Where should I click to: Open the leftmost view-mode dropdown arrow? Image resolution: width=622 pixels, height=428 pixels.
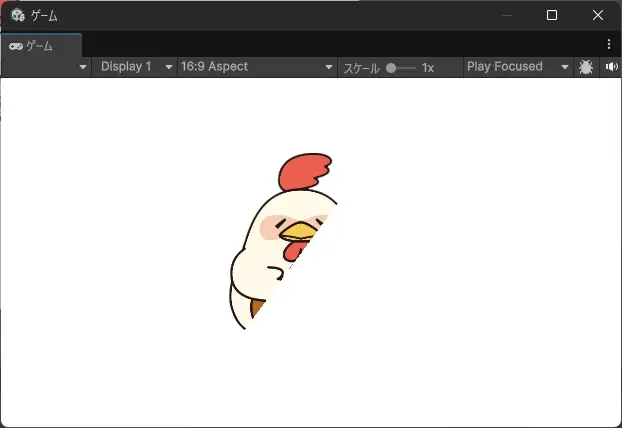coord(83,67)
